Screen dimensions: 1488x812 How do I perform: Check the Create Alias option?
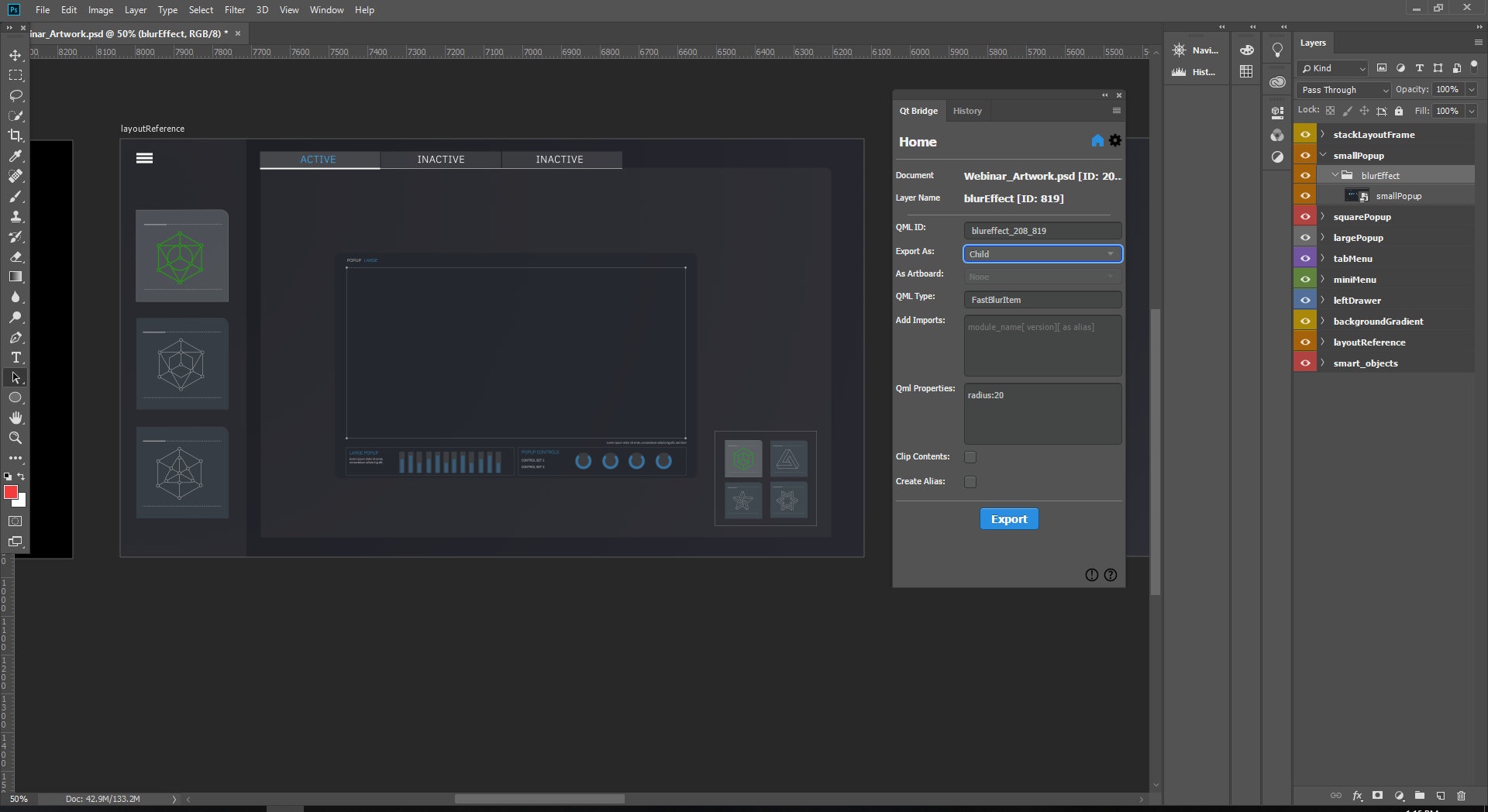[970, 481]
